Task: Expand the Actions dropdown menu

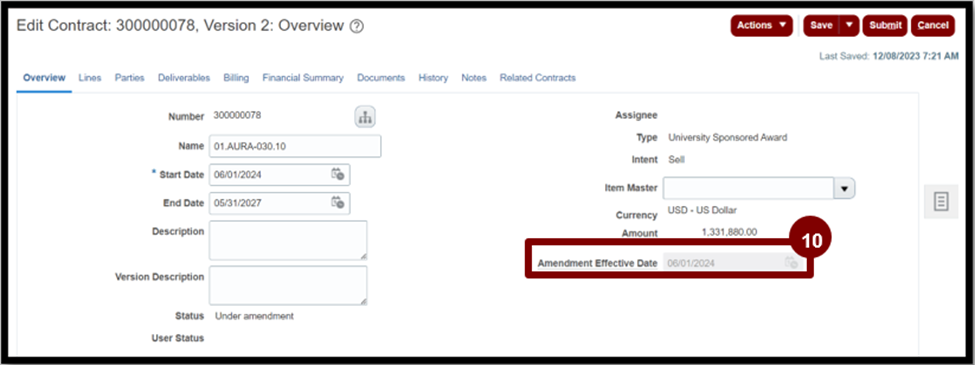Action: [x=761, y=25]
